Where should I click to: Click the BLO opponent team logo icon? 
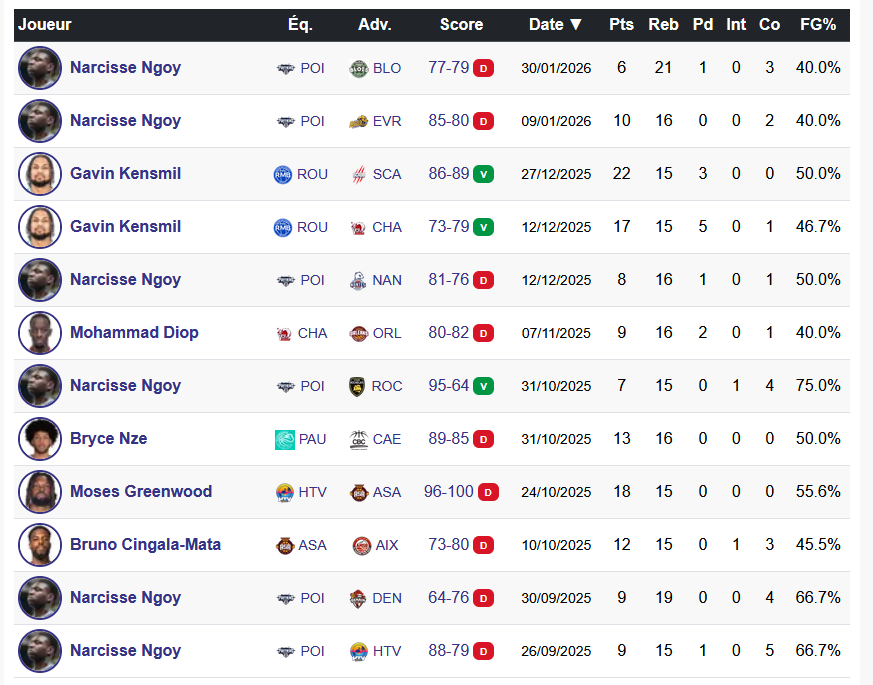click(359, 68)
